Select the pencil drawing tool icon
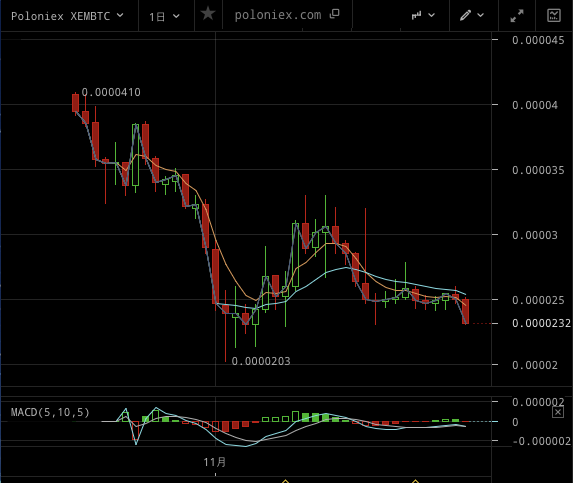Screen dimensions: 573x483 (x=465, y=15)
